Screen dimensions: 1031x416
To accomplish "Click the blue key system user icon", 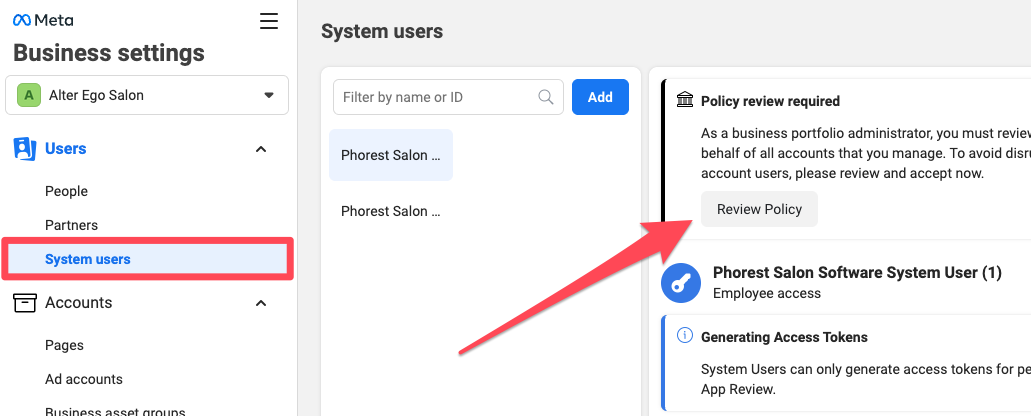I will coord(681,283).
